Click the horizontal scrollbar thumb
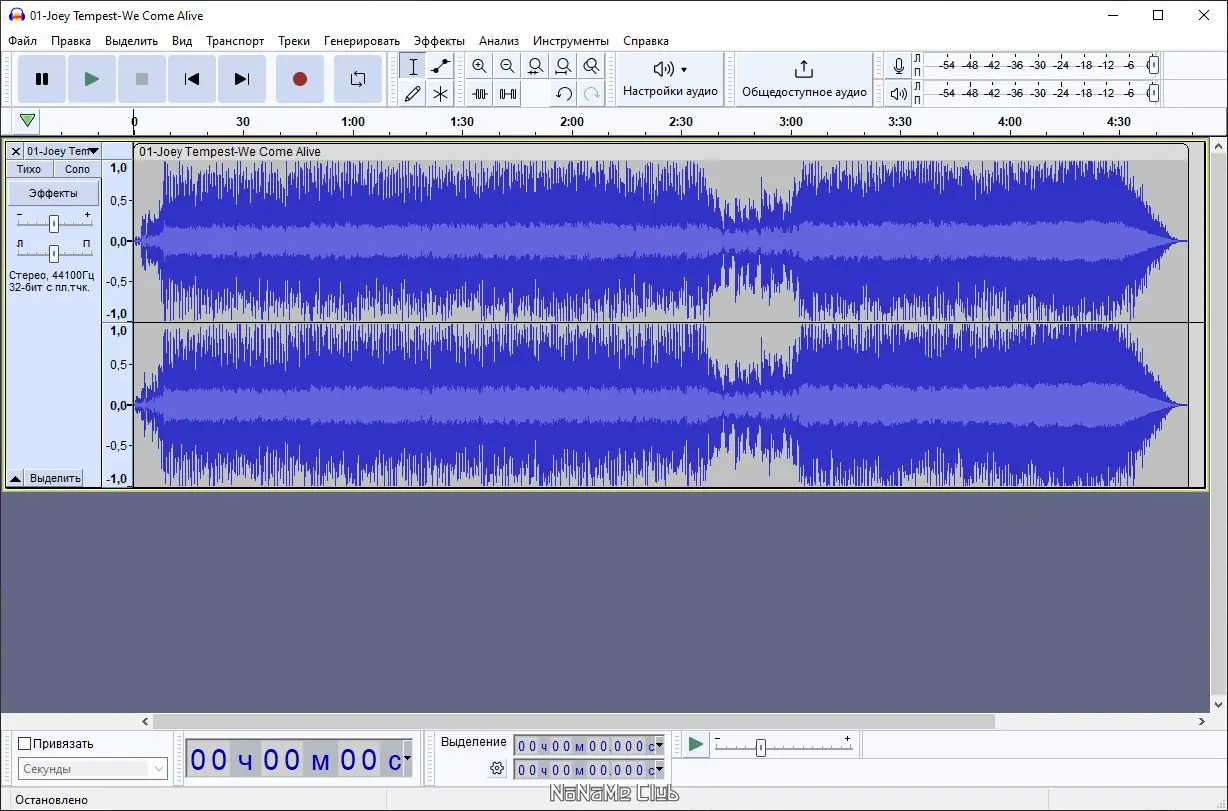The height and width of the screenshot is (811, 1228). [x=573, y=721]
